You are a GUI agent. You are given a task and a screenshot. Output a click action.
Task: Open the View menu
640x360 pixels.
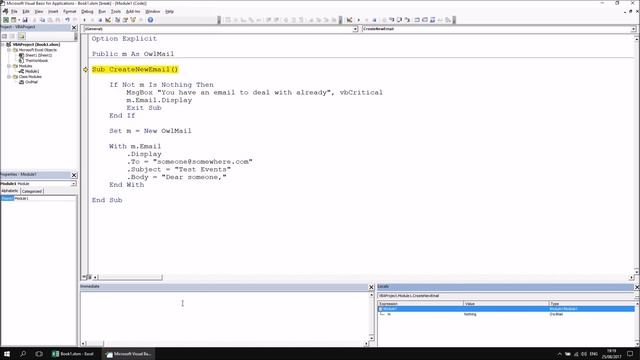pyautogui.click(x=39, y=11)
